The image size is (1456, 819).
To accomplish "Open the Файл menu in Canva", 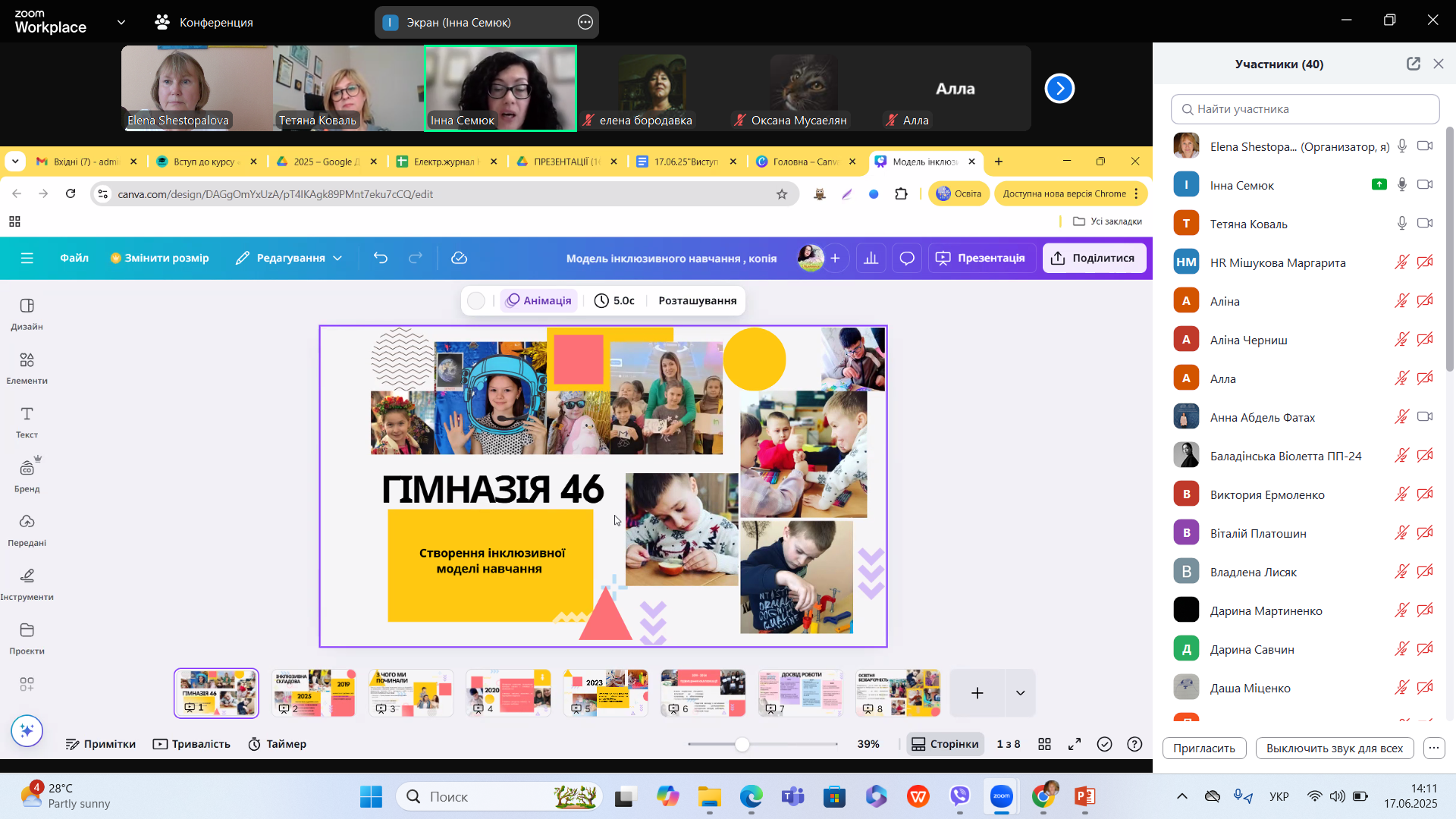I will coord(74,258).
